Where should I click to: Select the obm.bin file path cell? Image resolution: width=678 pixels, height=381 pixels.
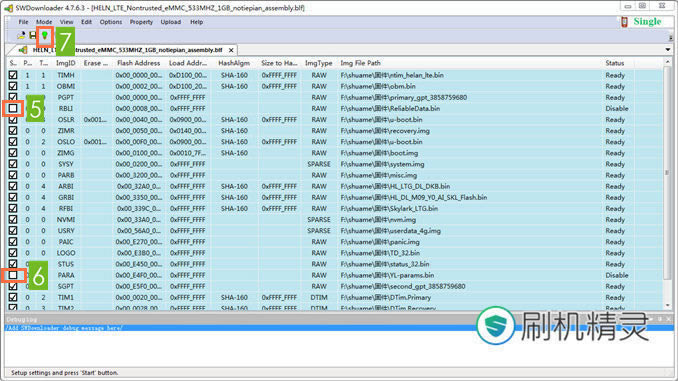tap(378, 86)
